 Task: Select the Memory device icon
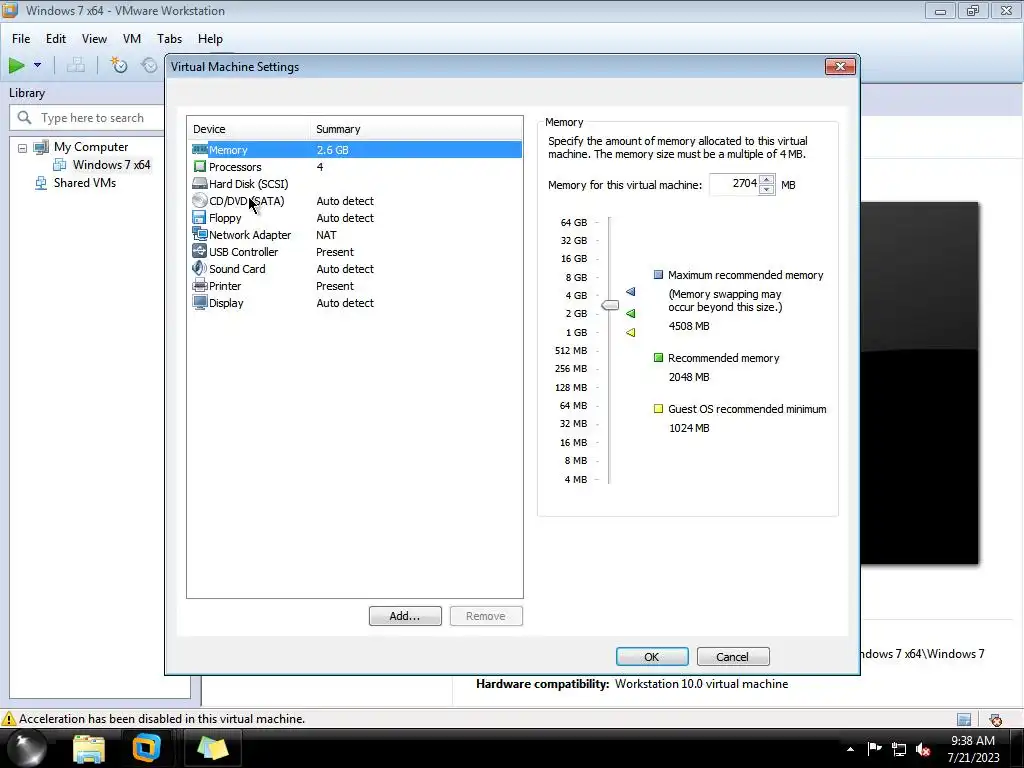(x=200, y=150)
